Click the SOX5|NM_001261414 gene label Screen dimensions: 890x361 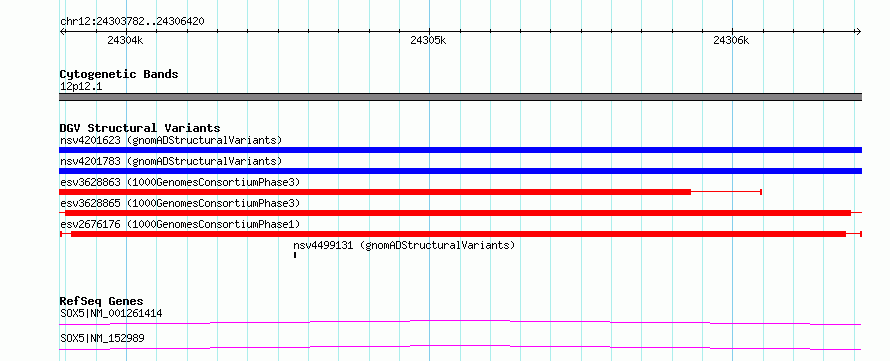tap(112, 313)
